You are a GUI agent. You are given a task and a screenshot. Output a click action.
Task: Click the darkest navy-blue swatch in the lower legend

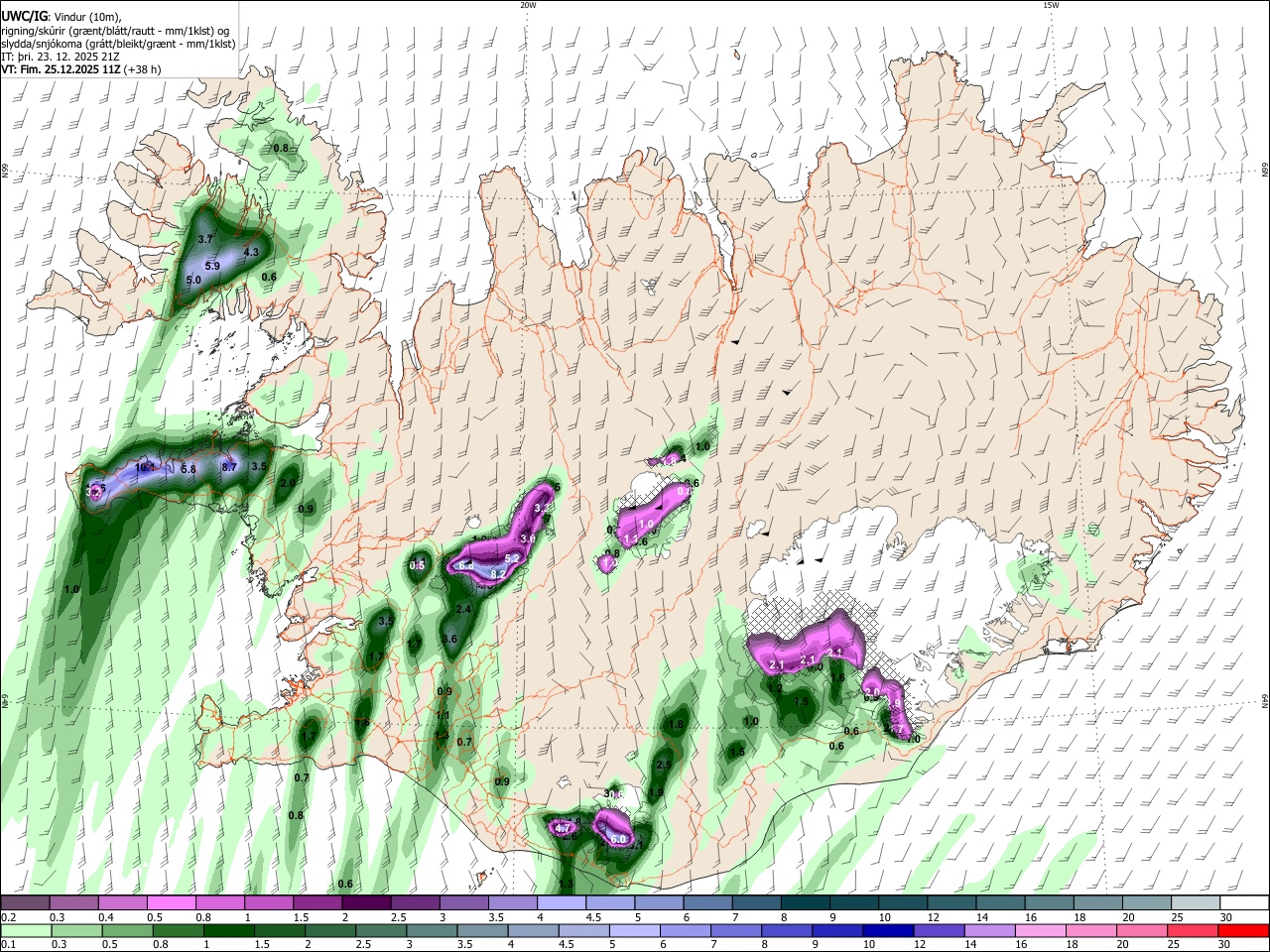[x=886, y=931]
